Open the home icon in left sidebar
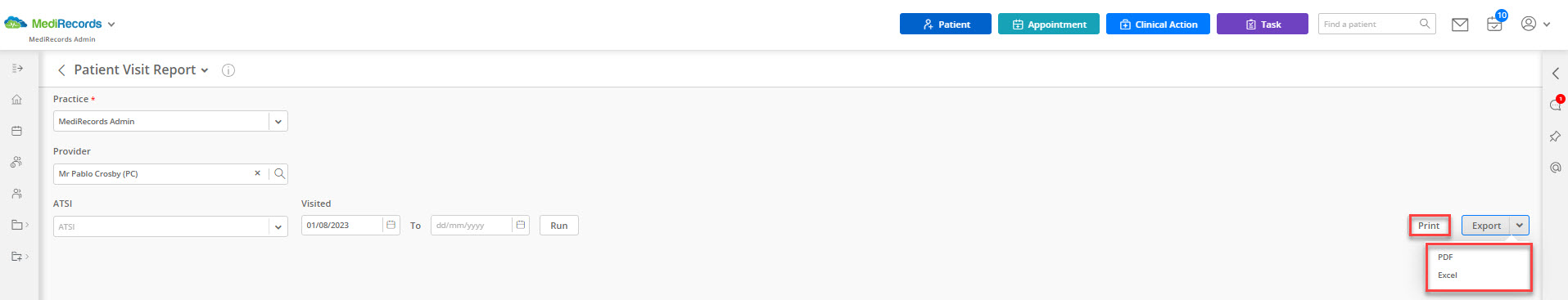The height and width of the screenshot is (300, 1568). pyautogui.click(x=16, y=100)
